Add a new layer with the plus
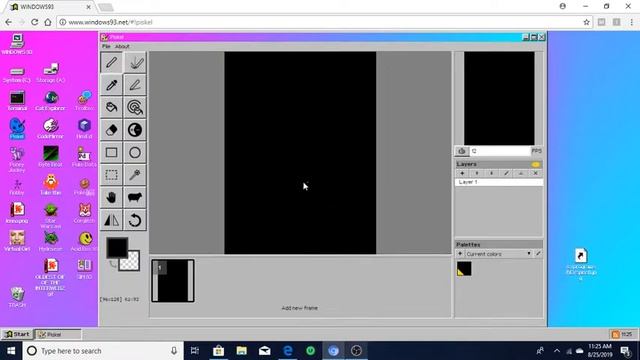 (x=462, y=173)
